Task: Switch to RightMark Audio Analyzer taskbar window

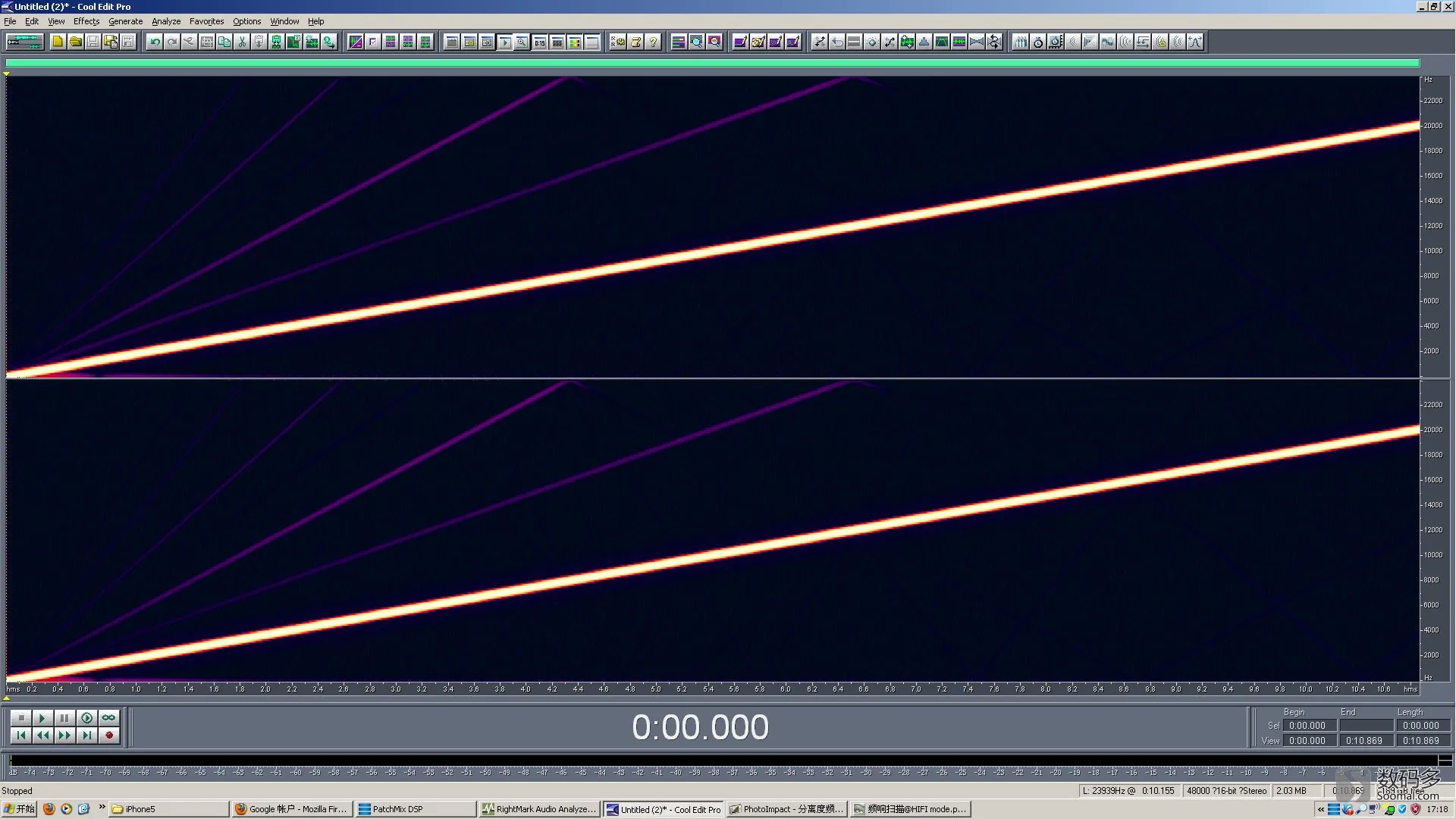Action: tap(540, 809)
